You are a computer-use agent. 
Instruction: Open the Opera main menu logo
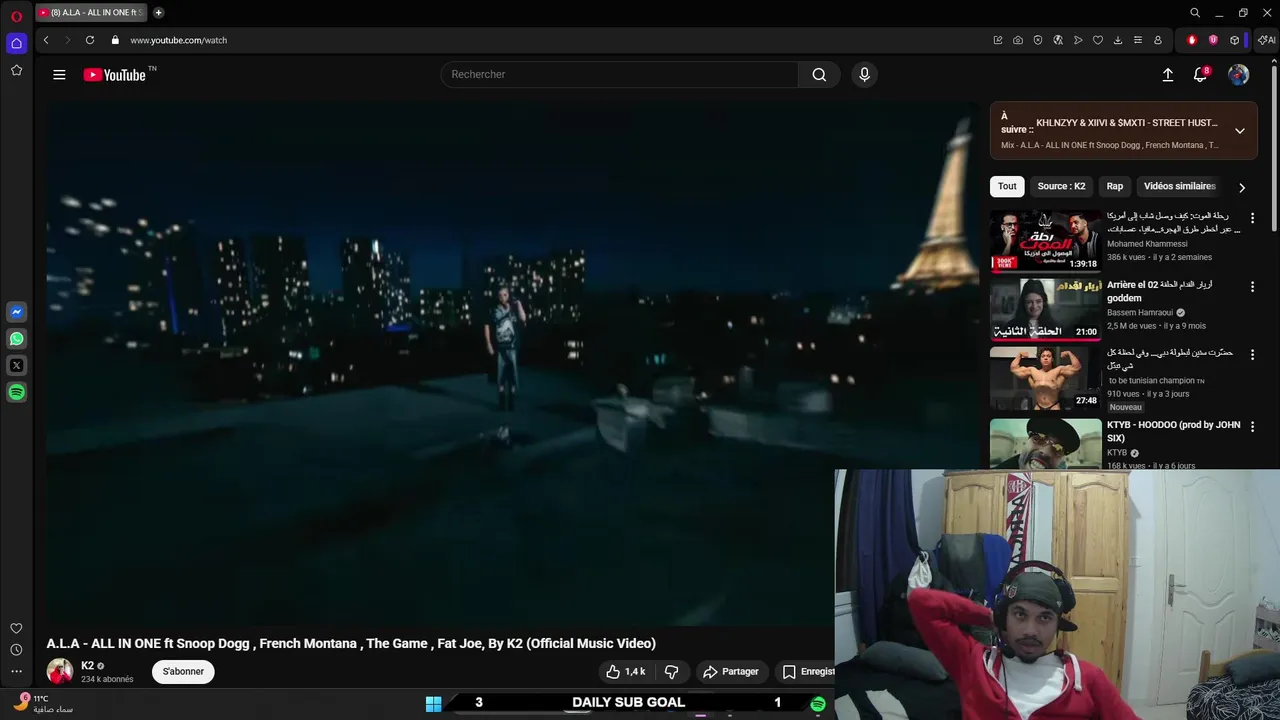(16, 16)
